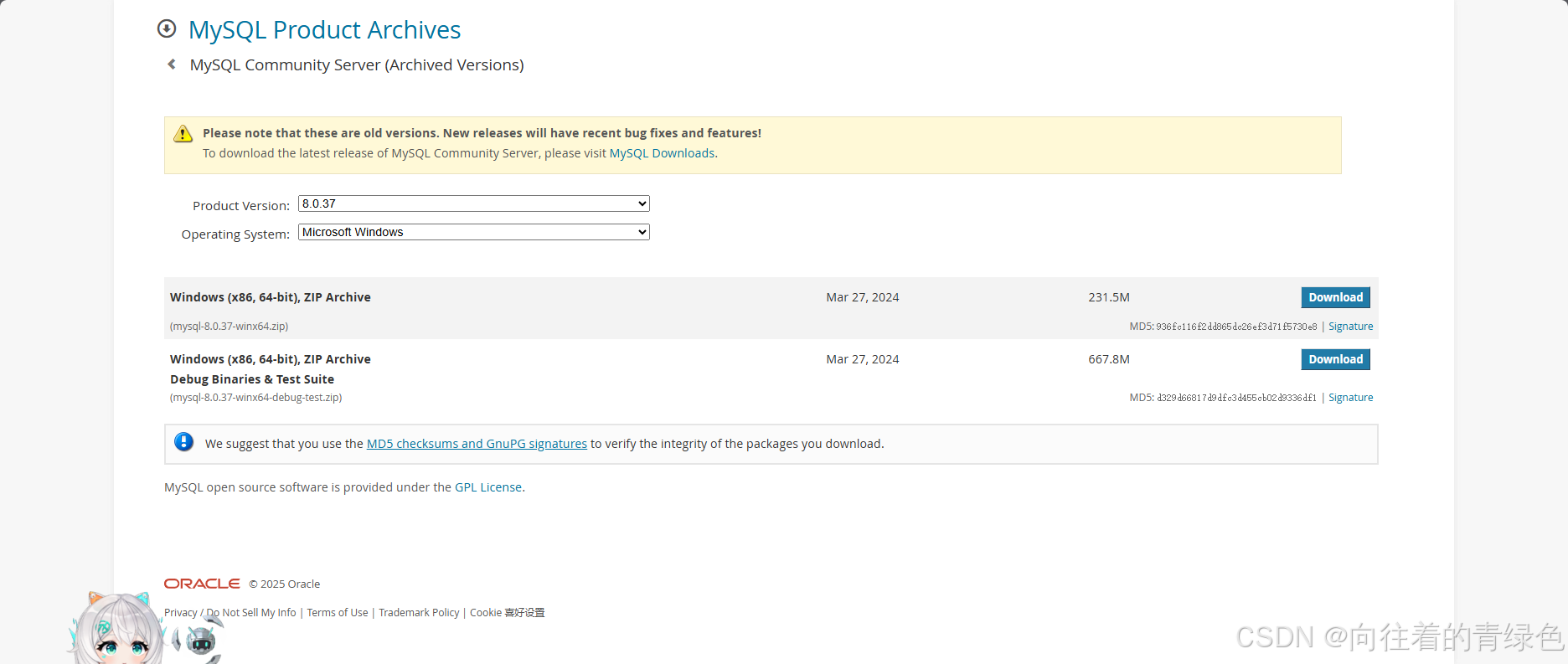This screenshot has width=1568, height=664.
Task: Open the Trademark Policy footer link
Action: 419,613
